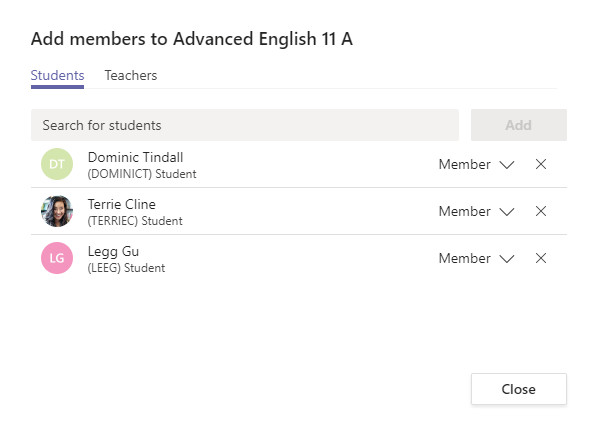Image resolution: width=595 pixels, height=435 pixels.
Task: Switch to the Teachers tab
Action: [x=131, y=76]
